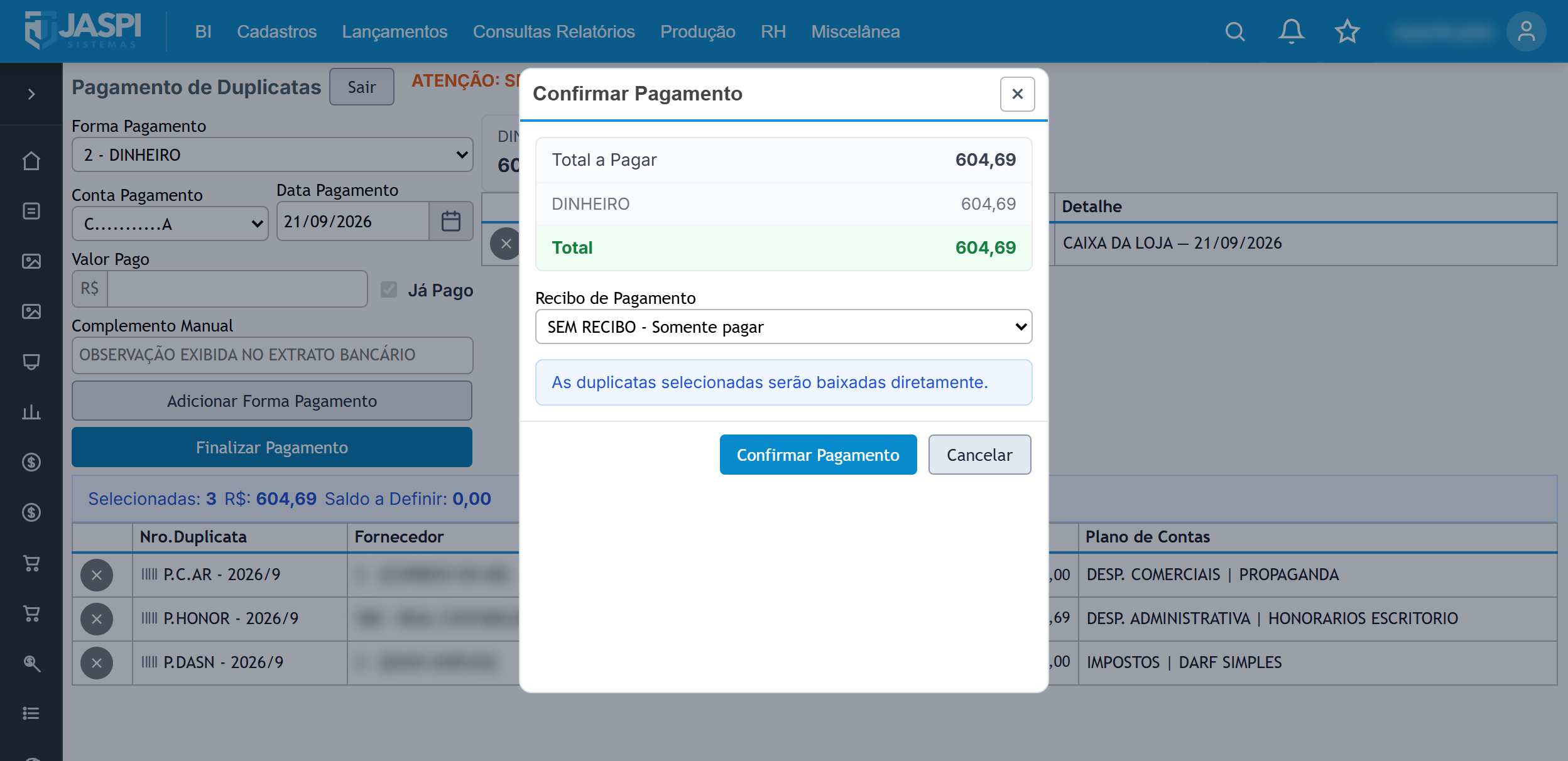Click Adicionar Forma Pagamento button

pos(272,401)
